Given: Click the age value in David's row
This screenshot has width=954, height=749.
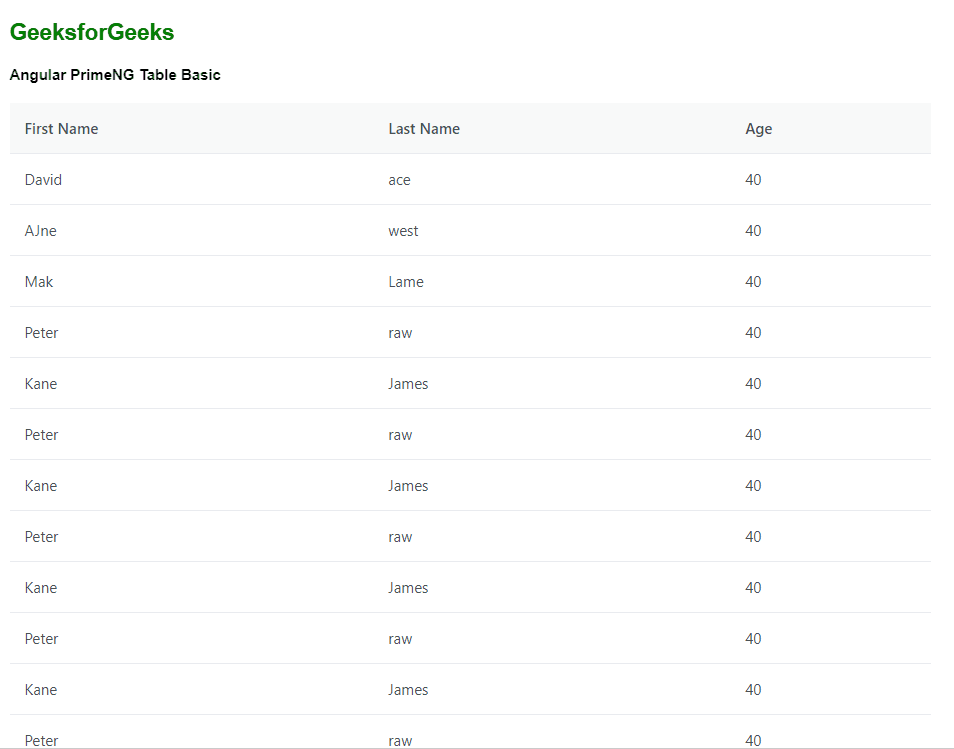Looking at the screenshot, I should (753, 180).
